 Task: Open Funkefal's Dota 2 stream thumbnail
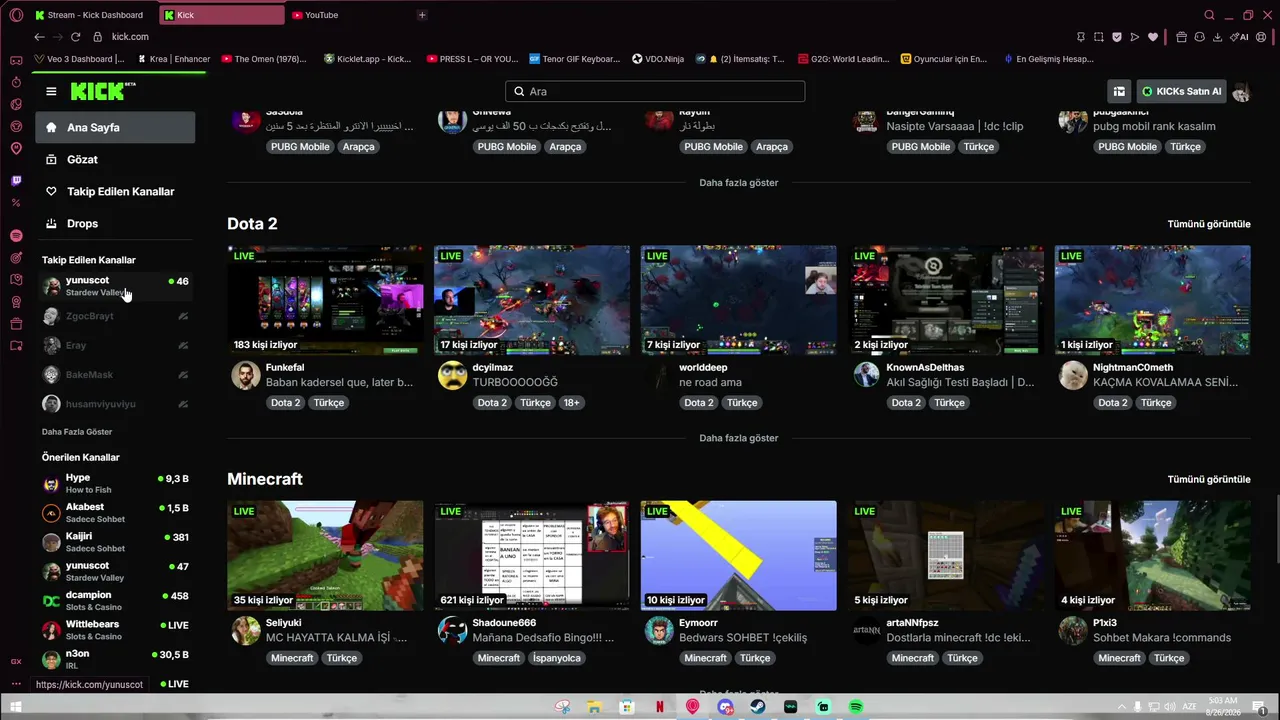tap(325, 300)
